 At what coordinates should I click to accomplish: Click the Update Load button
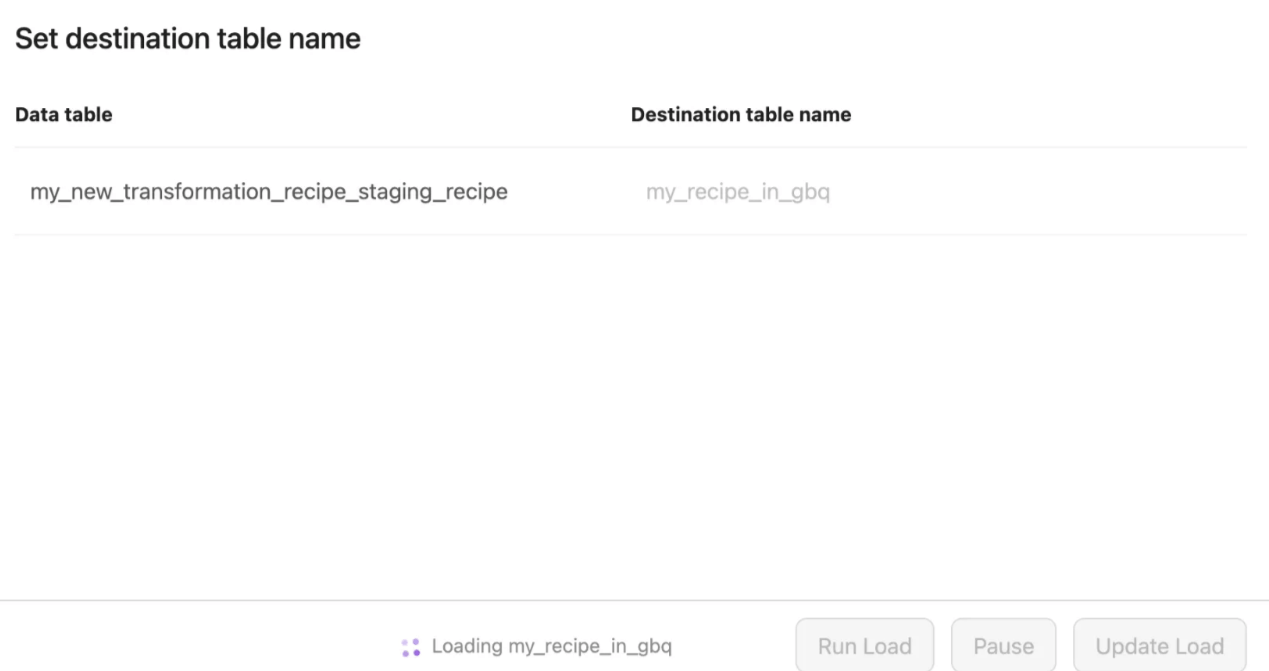[1159, 646]
